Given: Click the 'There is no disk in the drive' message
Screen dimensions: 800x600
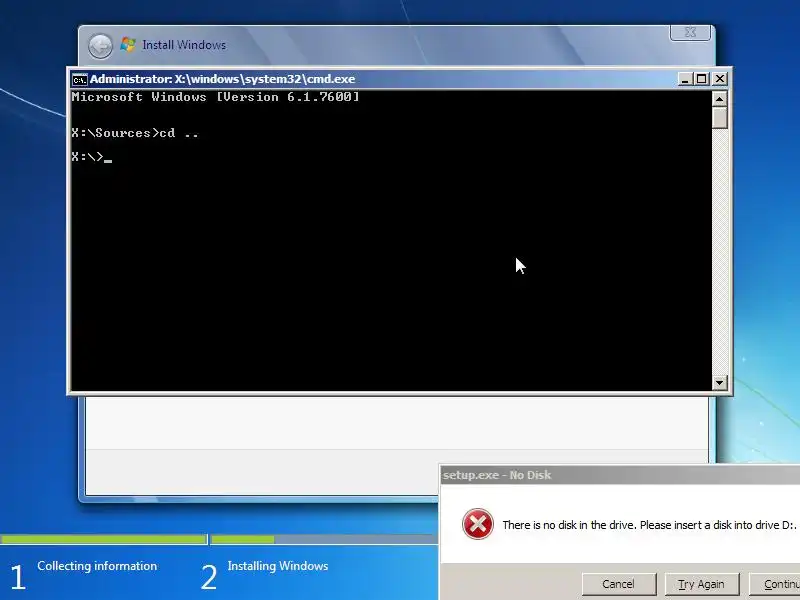Looking at the screenshot, I should click(x=649, y=525).
